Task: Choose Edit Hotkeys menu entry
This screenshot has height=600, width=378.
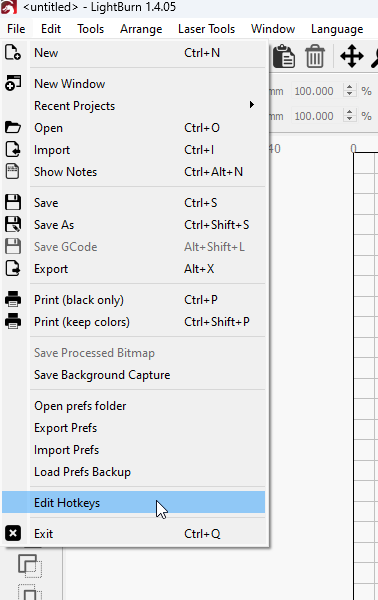Action: tap(134, 502)
